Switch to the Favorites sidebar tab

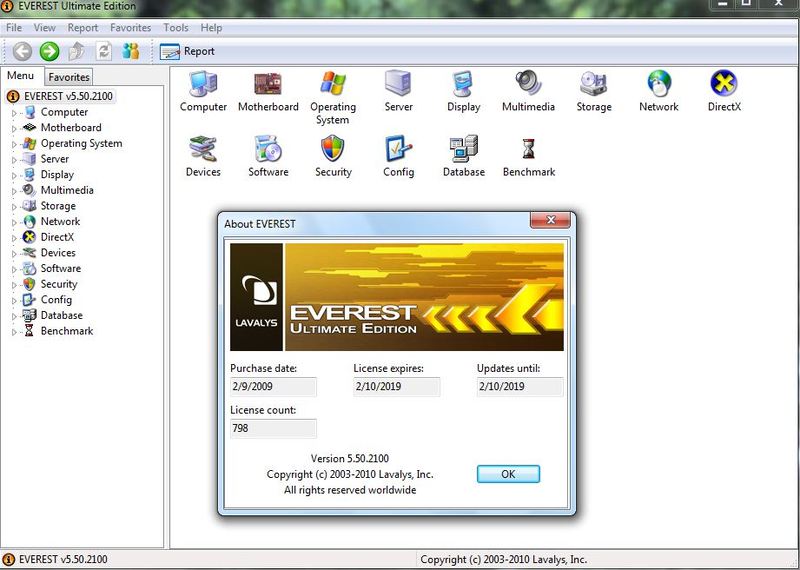pyautogui.click(x=69, y=77)
